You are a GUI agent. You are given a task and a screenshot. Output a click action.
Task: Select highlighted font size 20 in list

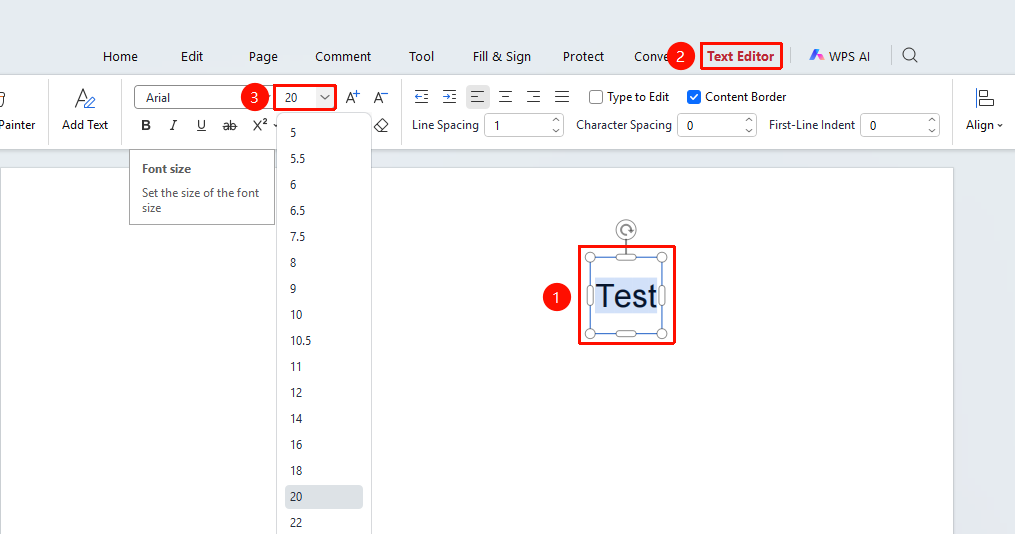324,497
